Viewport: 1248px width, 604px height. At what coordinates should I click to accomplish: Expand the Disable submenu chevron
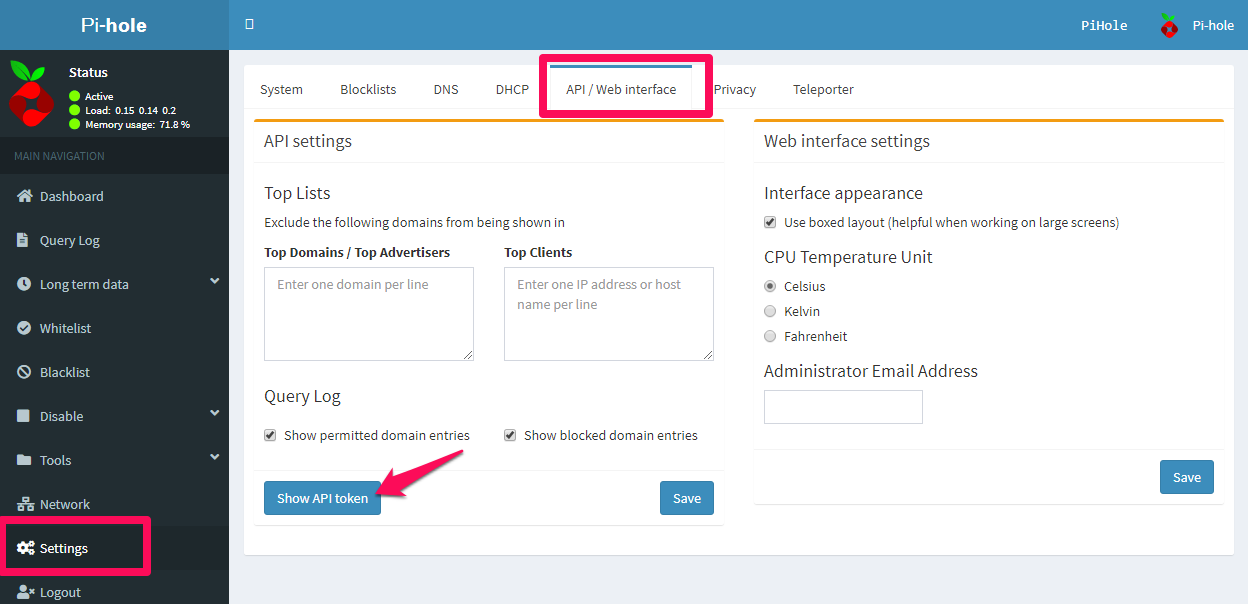[x=214, y=414]
